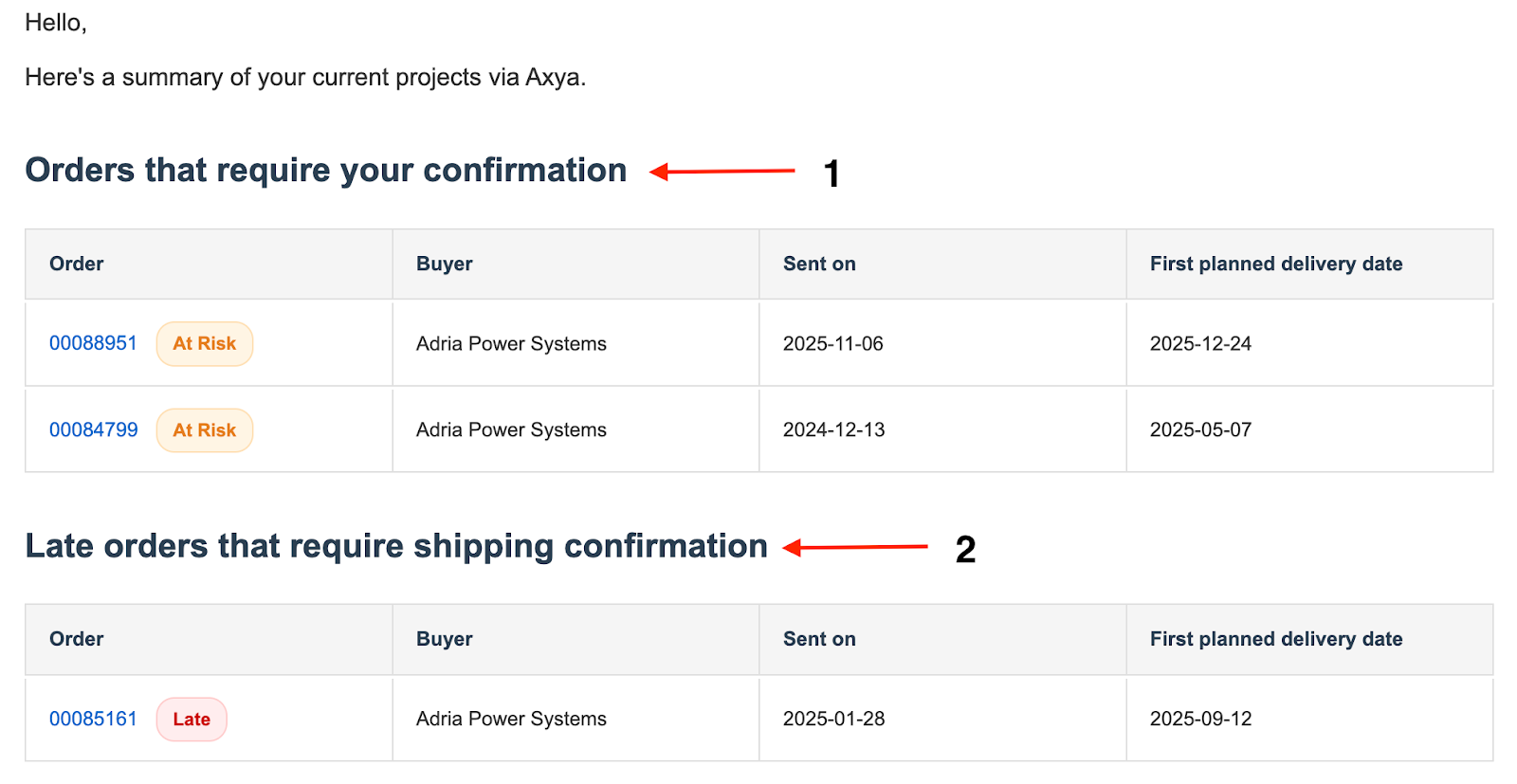This screenshot has width=1517, height=784.
Task: Click the red arrow pointing at number 1
Action: (x=722, y=172)
